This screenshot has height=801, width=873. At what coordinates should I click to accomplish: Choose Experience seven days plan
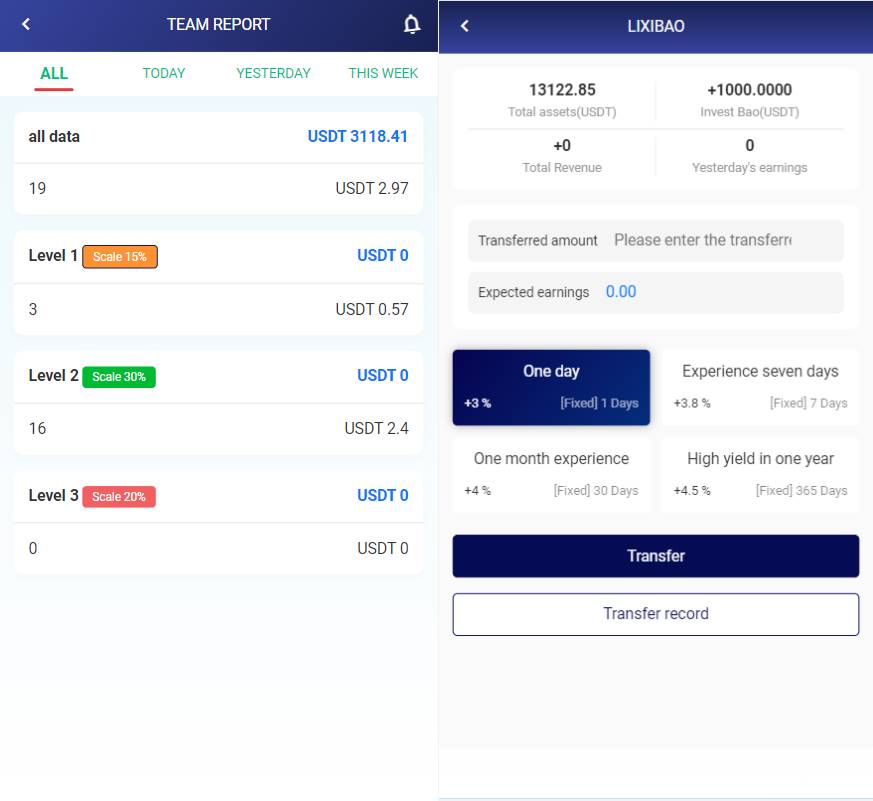(760, 387)
